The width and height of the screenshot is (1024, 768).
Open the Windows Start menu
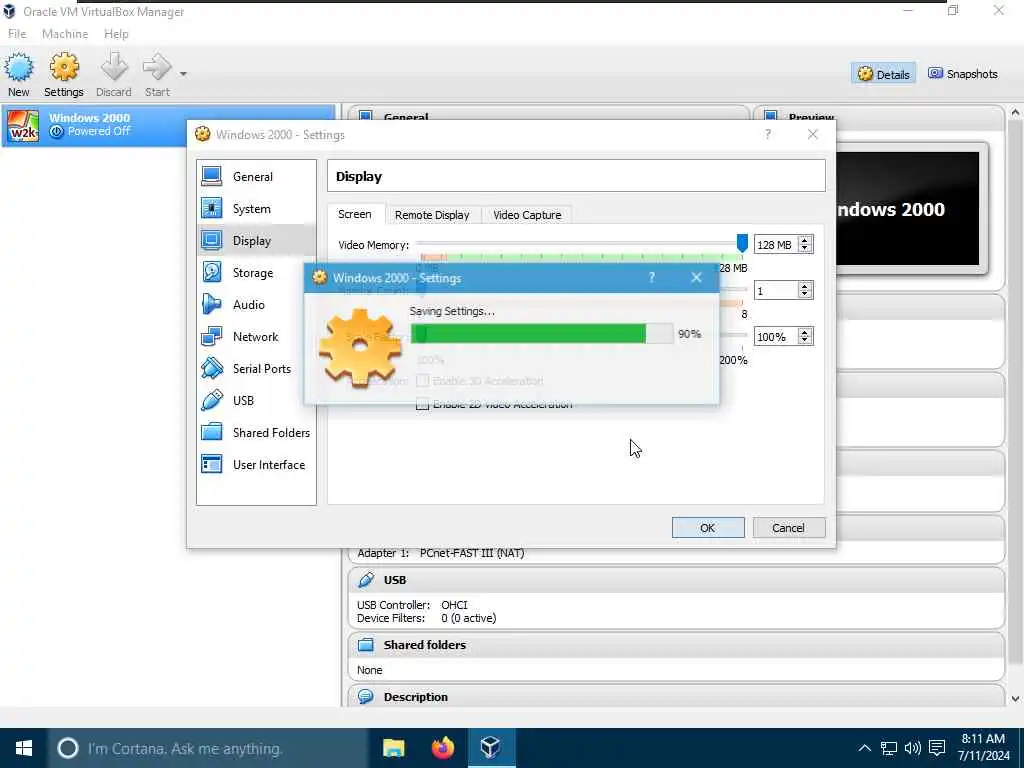[24, 748]
